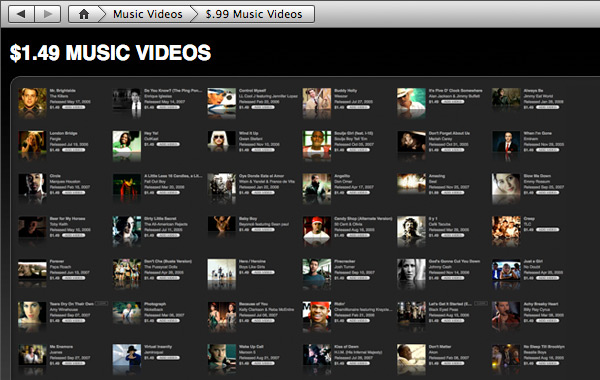Add the Just a Girl video
The image size is (600, 380).
(x=548, y=278)
